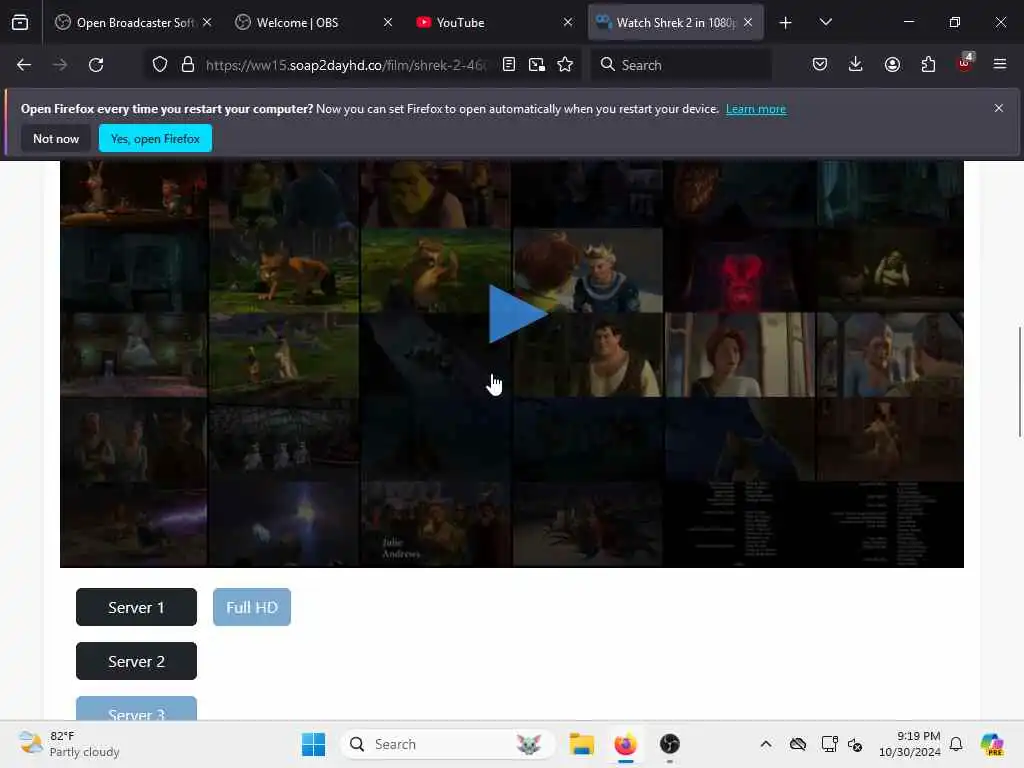This screenshot has width=1024, height=768.
Task: Save the page to Pocket
Action: (x=820, y=65)
